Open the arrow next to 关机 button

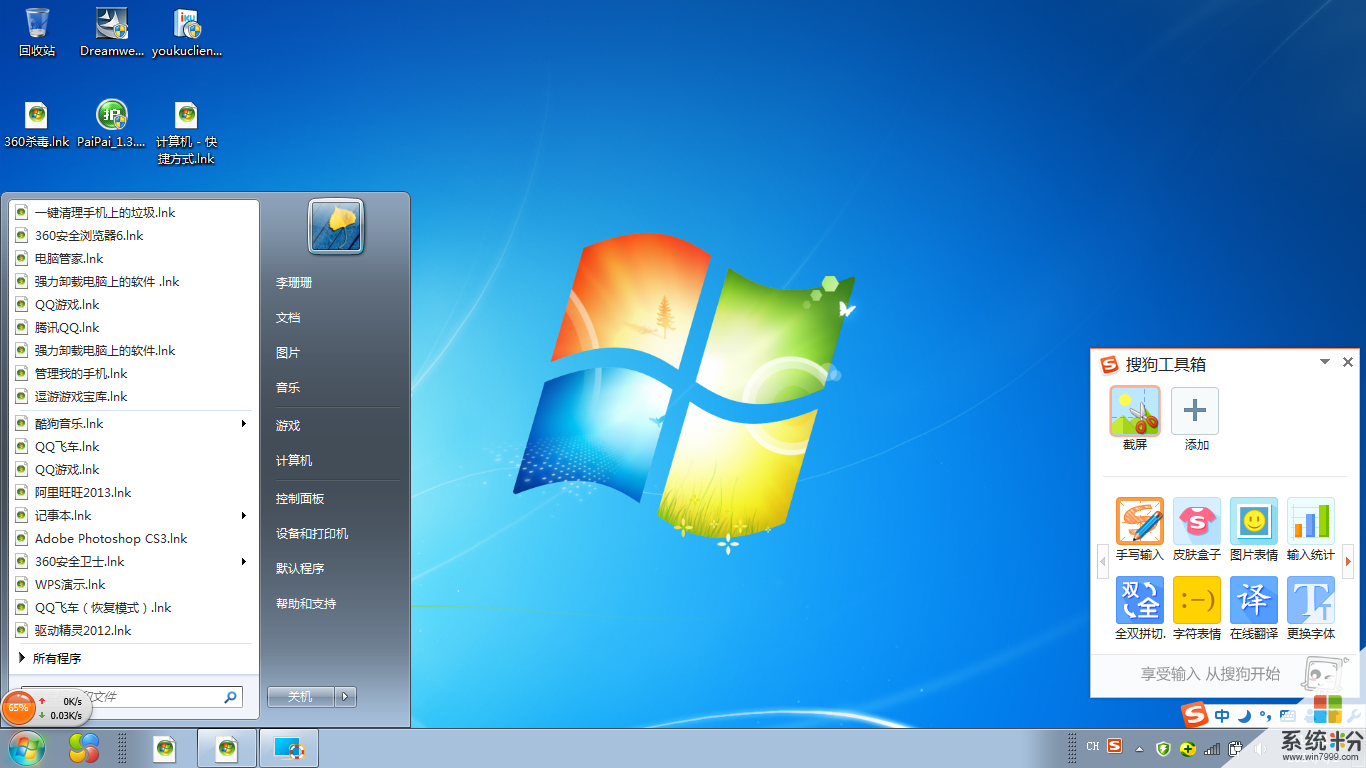345,697
